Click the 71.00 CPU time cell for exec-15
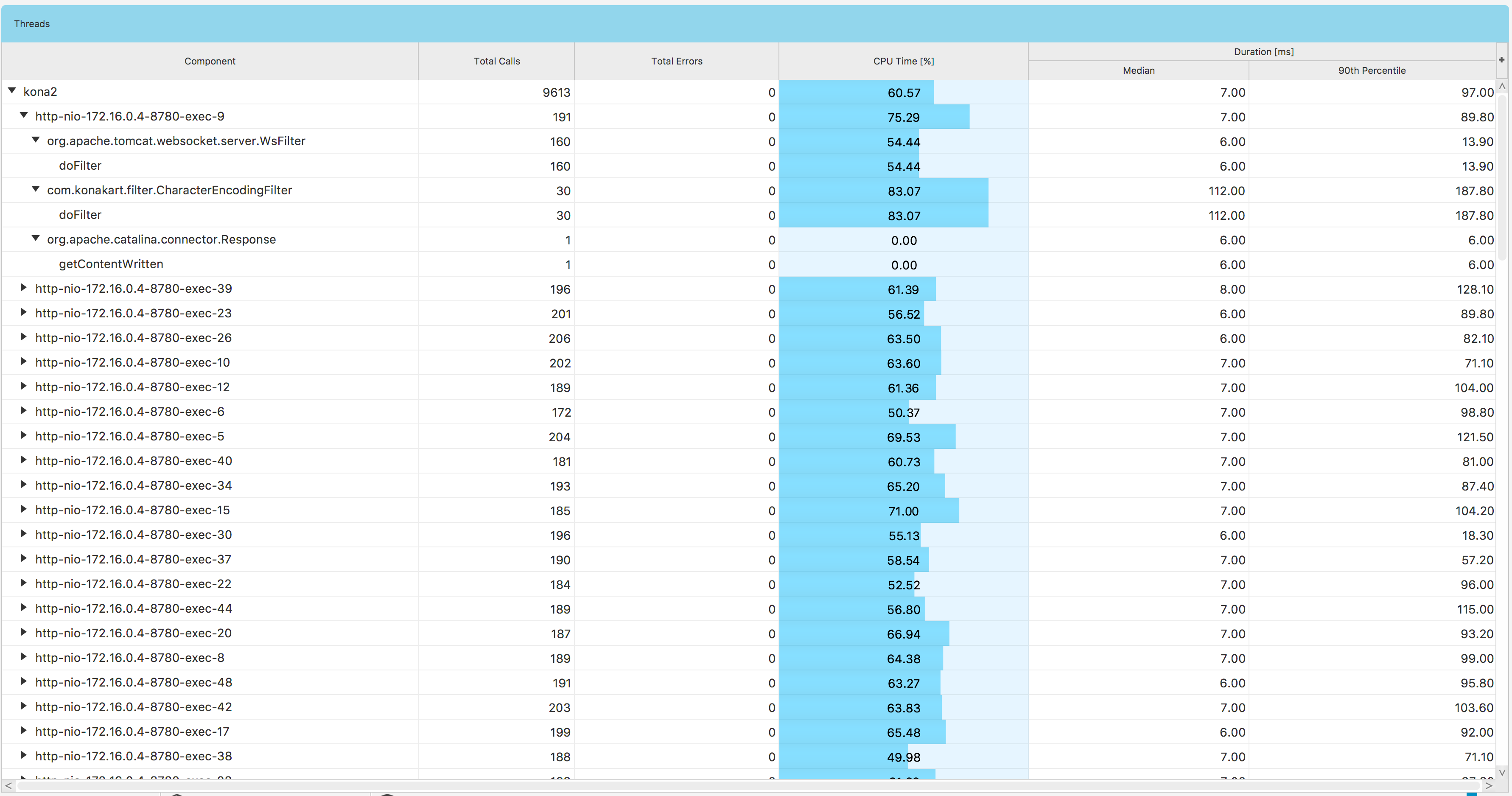 (903, 511)
